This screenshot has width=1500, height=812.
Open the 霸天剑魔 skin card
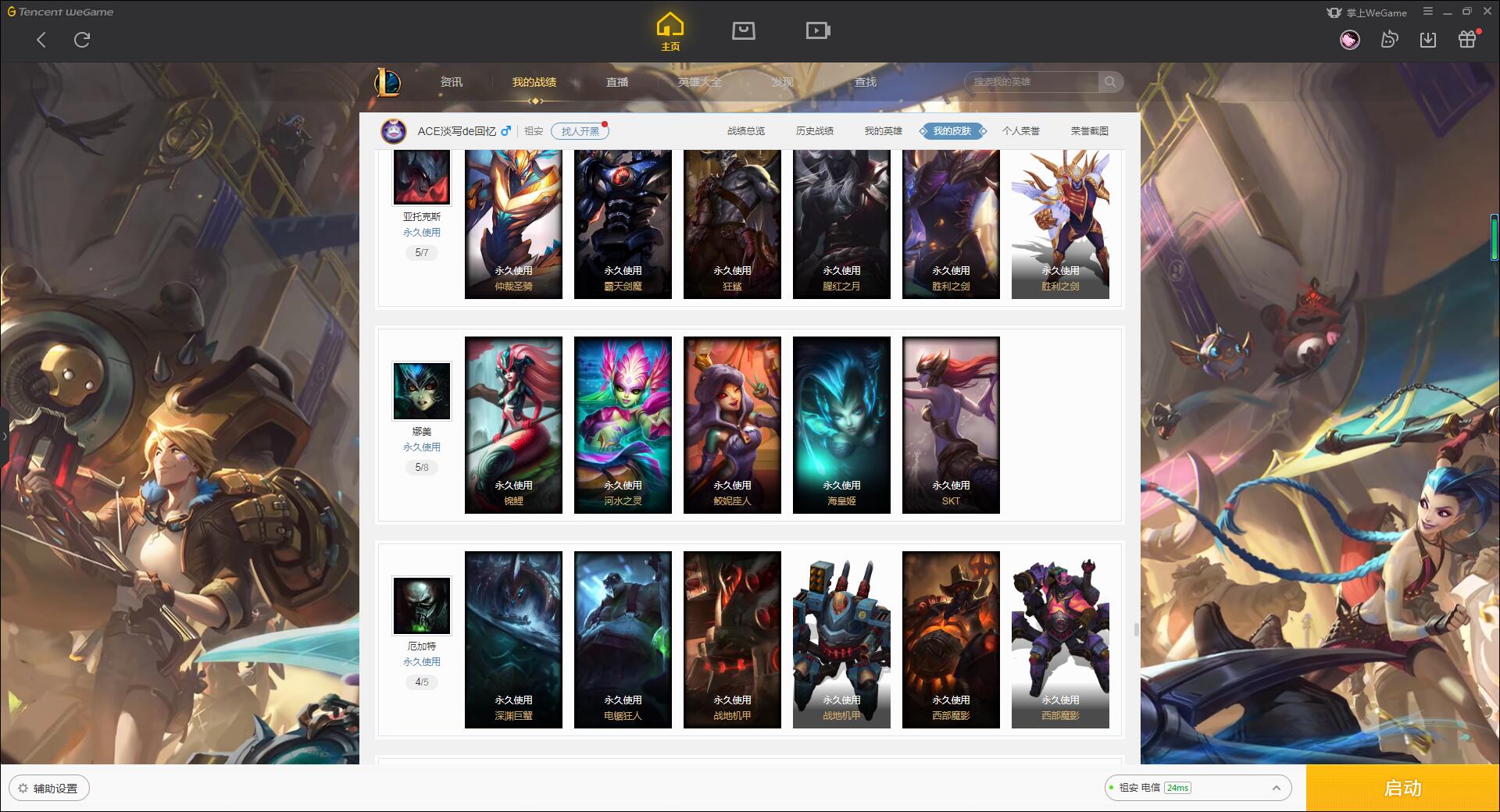pyautogui.click(x=623, y=224)
